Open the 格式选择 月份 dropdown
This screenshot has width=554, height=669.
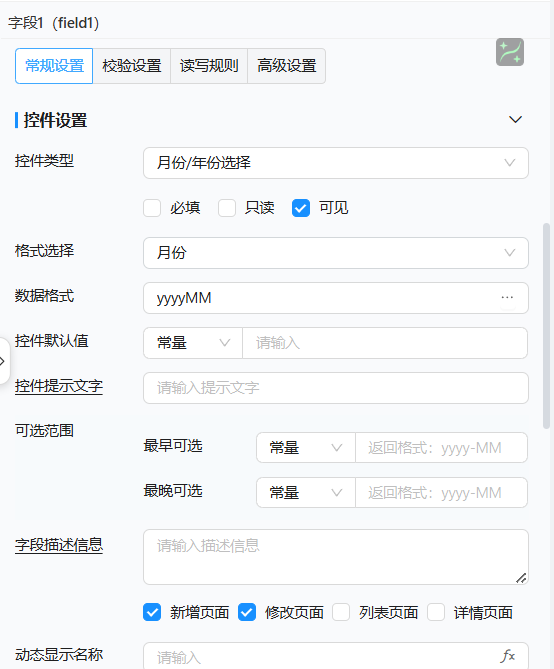click(336, 253)
